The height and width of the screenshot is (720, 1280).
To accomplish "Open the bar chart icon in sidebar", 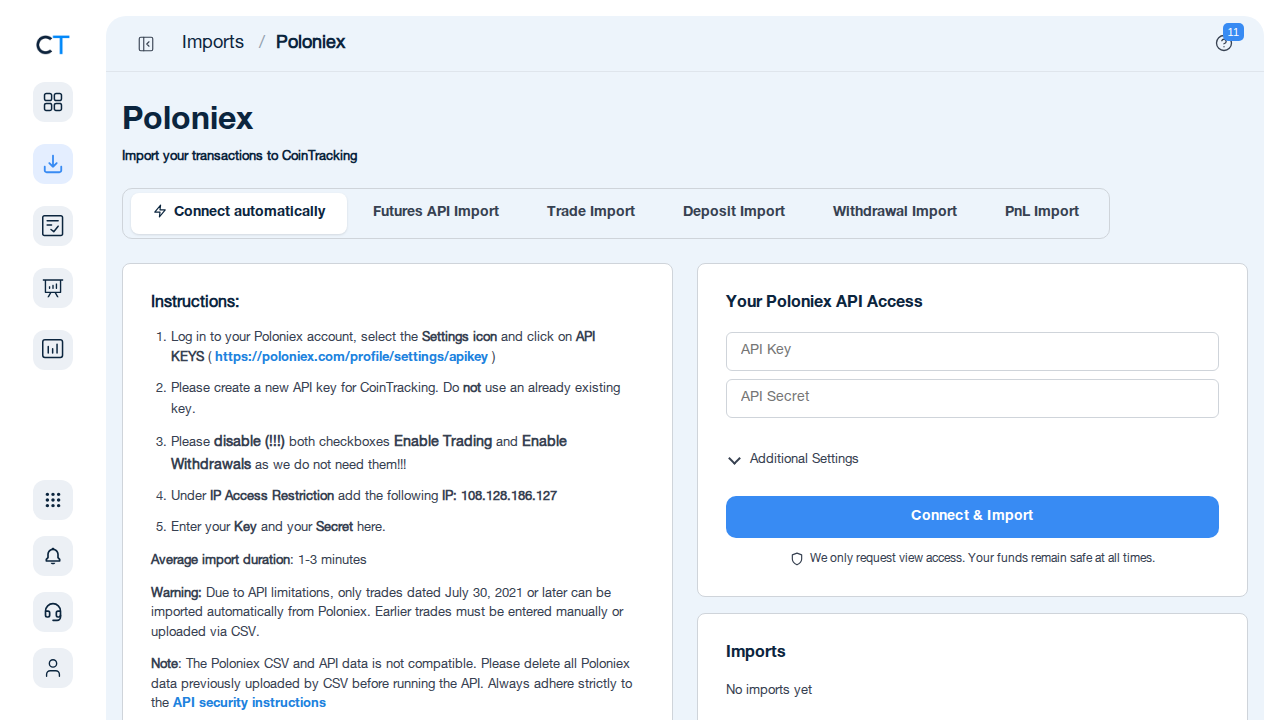I will pyautogui.click(x=53, y=350).
